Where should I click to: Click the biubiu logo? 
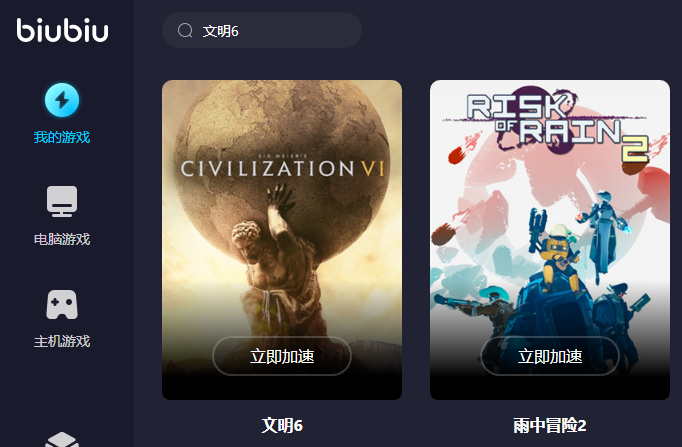pyautogui.click(x=62, y=30)
